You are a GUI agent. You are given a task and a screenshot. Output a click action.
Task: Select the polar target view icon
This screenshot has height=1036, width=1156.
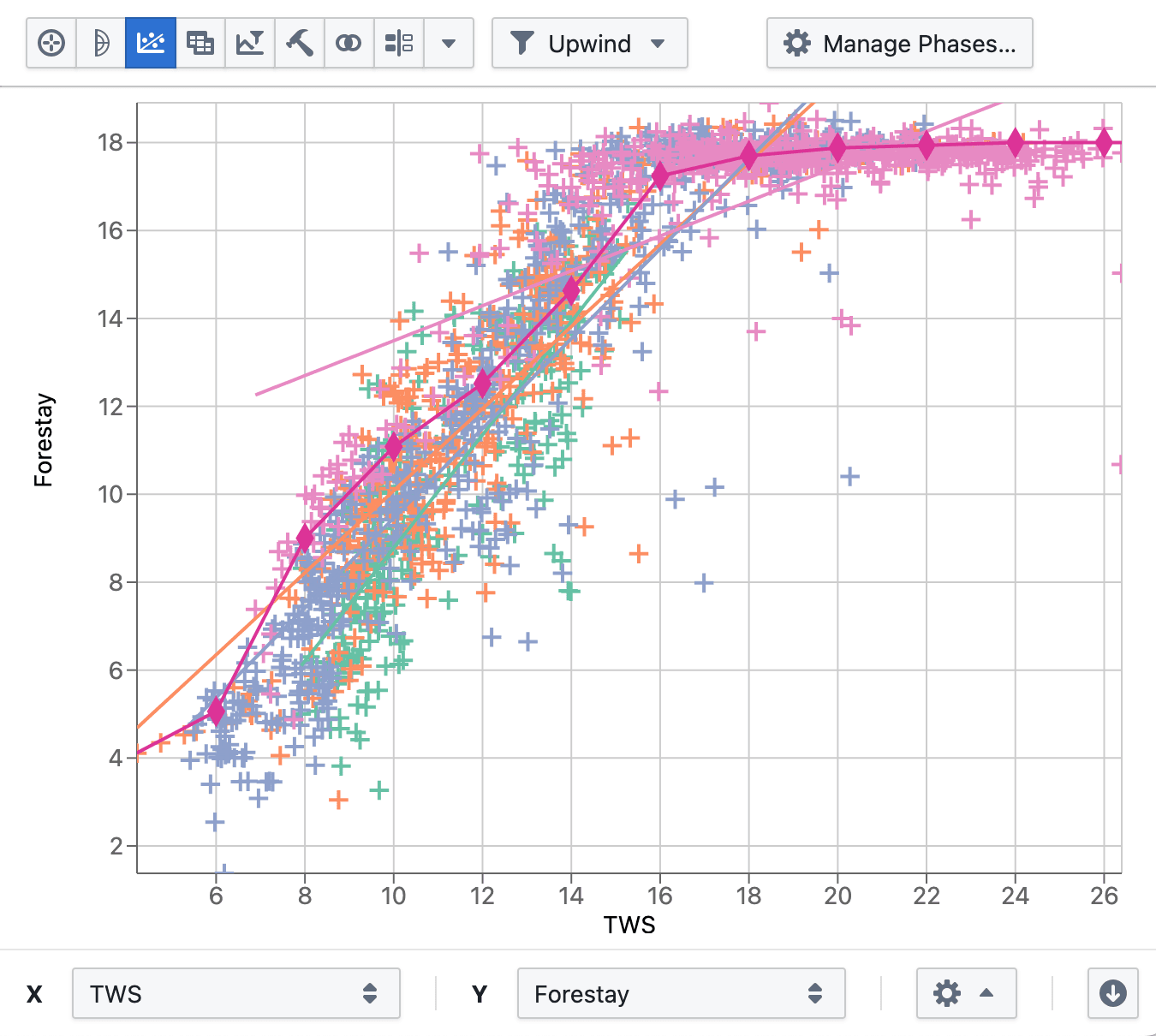tap(51, 43)
